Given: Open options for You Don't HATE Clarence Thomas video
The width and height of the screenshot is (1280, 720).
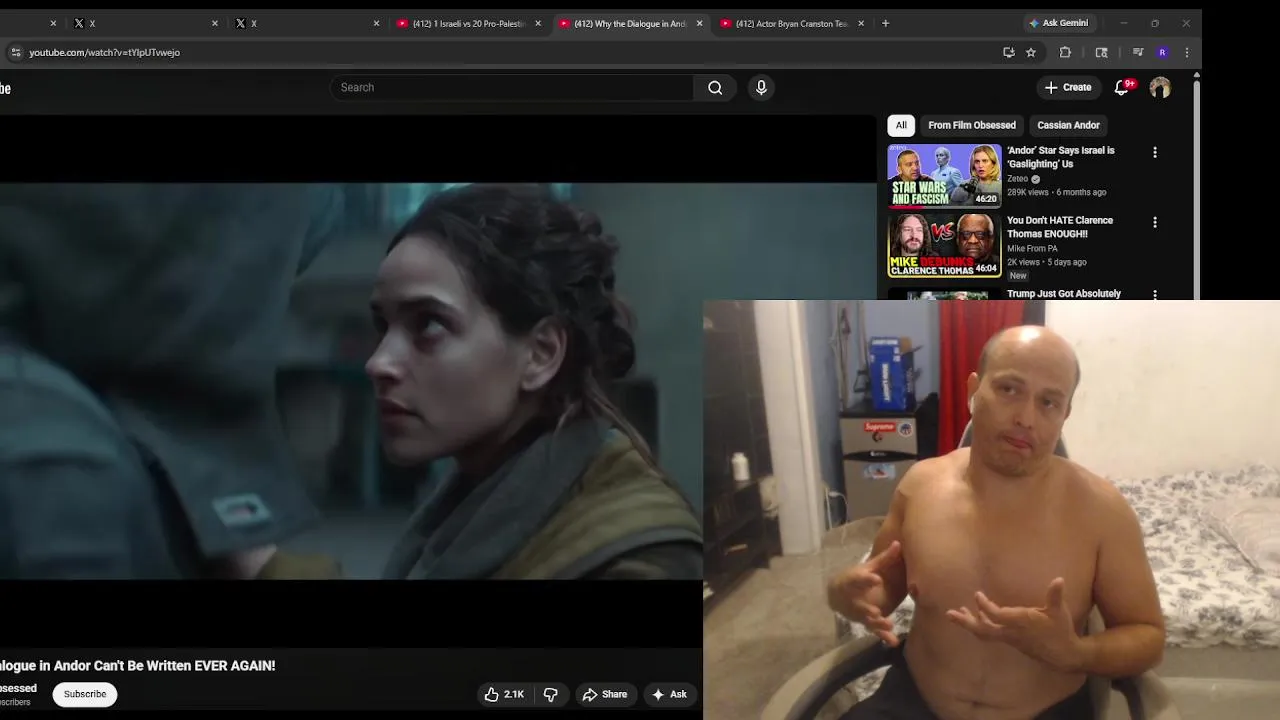Looking at the screenshot, I should 1155,223.
